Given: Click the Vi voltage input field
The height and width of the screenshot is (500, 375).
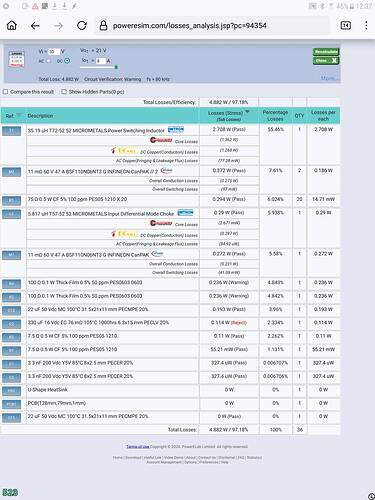Looking at the screenshot, I should pyautogui.click(x=54, y=52).
